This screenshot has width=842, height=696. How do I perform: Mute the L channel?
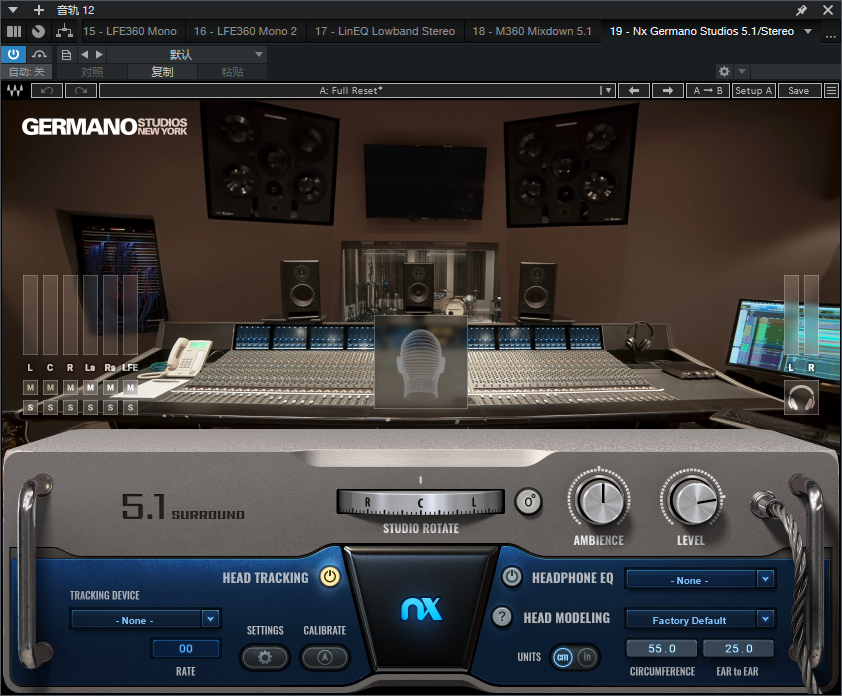(x=31, y=387)
